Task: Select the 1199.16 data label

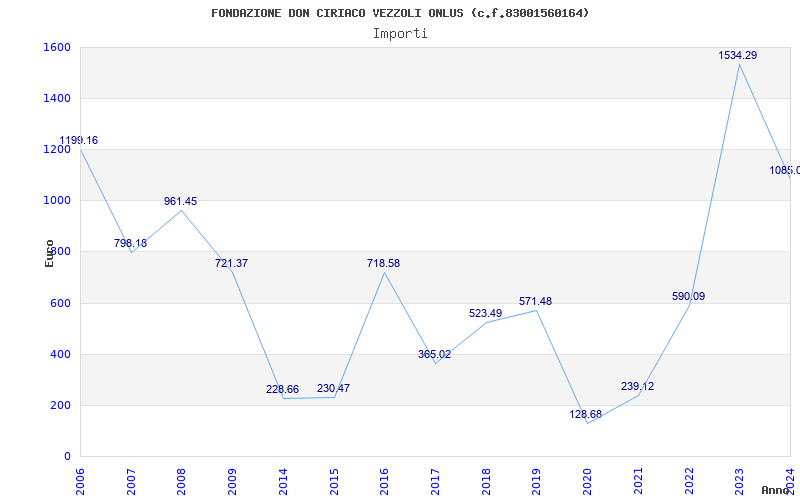Action: coord(79,140)
